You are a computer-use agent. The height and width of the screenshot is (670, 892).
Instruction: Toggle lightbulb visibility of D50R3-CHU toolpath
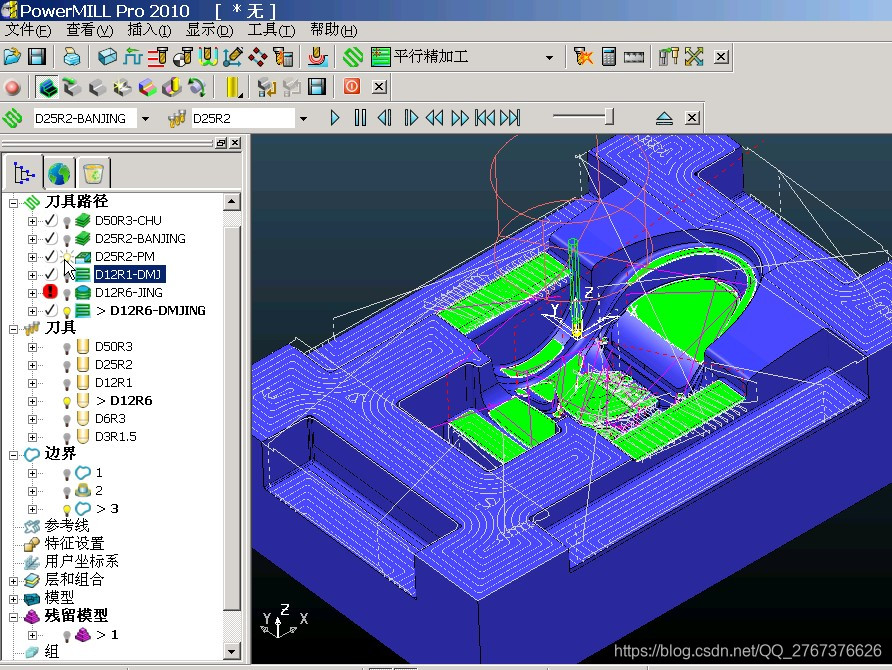pos(67,221)
